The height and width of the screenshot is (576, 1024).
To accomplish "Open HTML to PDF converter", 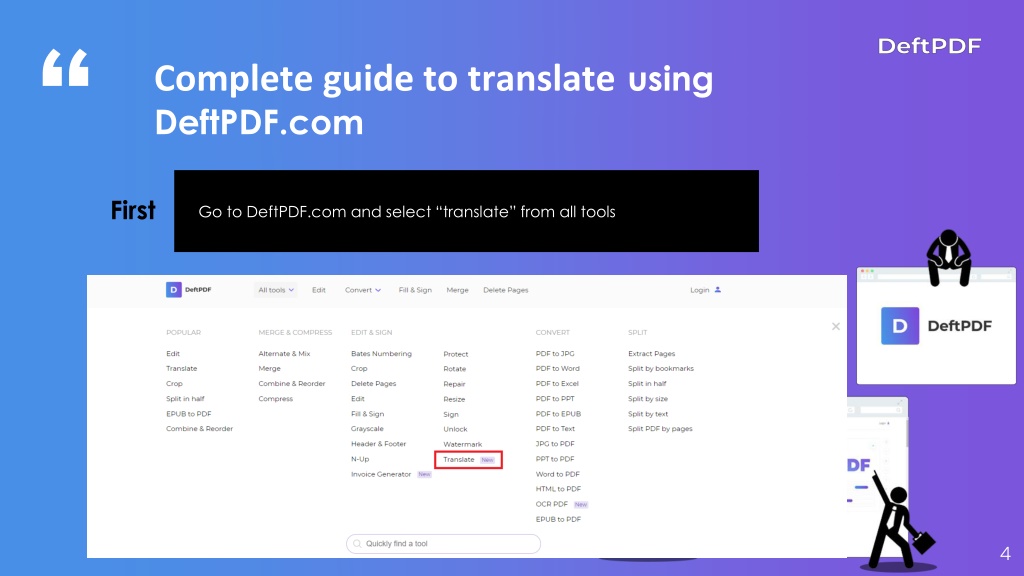I will pyautogui.click(x=558, y=488).
